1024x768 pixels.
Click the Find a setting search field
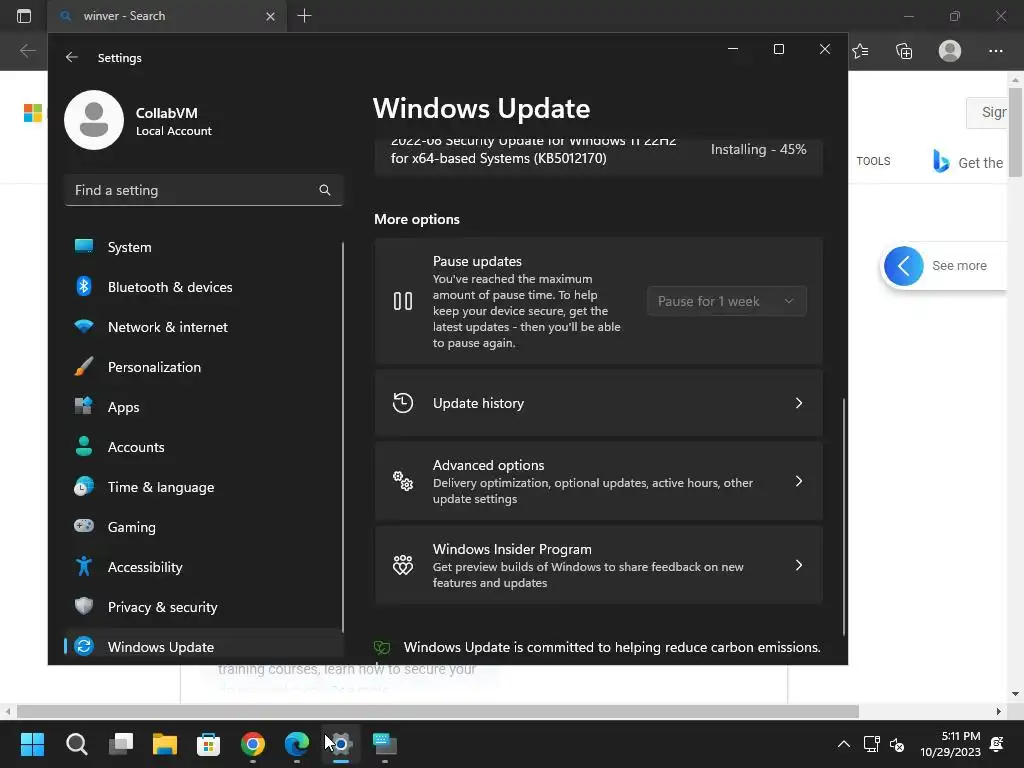(x=203, y=190)
